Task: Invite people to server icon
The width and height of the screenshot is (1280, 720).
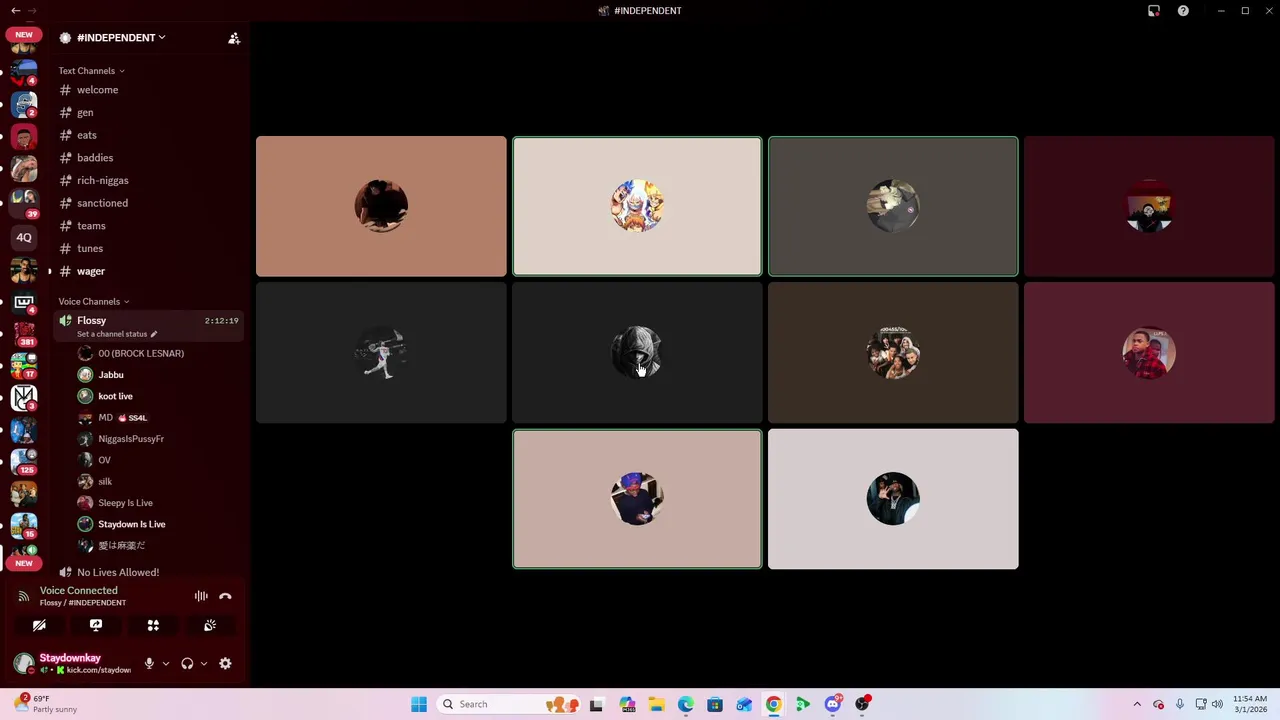Action: pyautogui.click(x=234, y=38)
